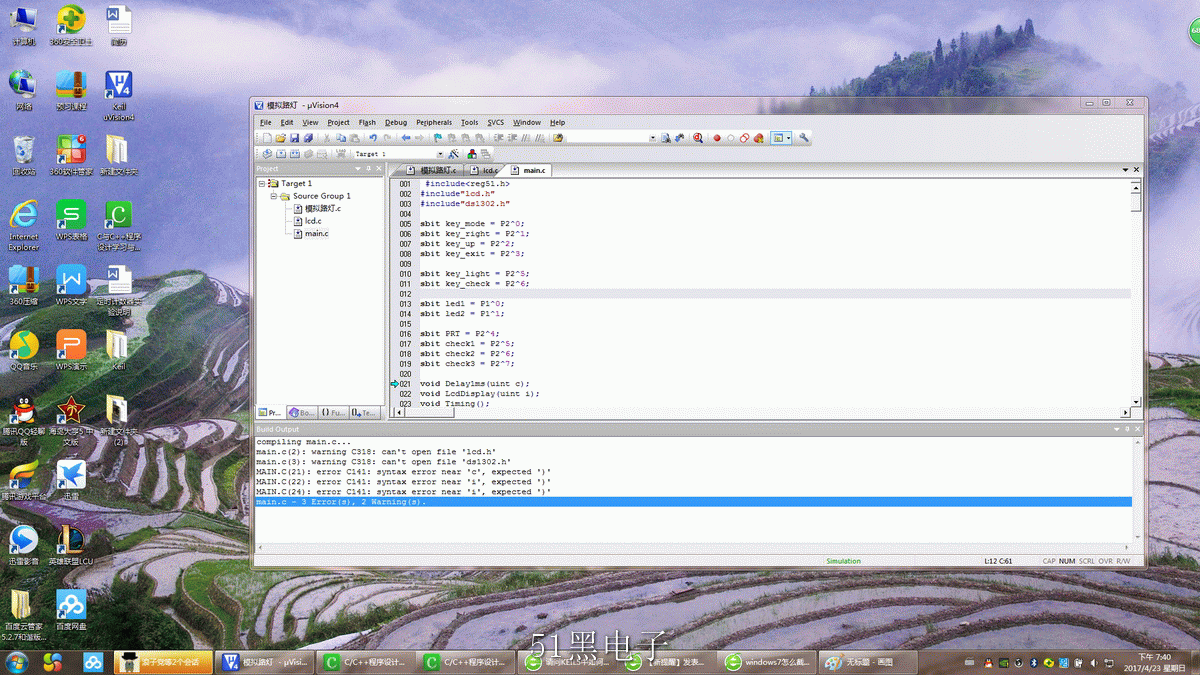
Task: Switch to the 模拟路灯.c editor tab
Action: coord(432,170)
